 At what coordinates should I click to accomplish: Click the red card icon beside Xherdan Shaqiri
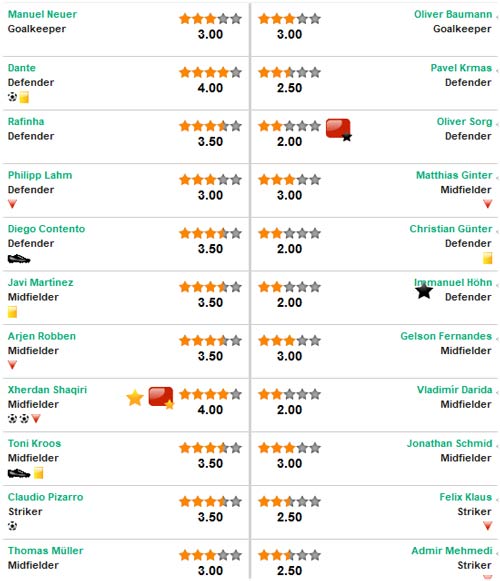(x=161, y=398)
